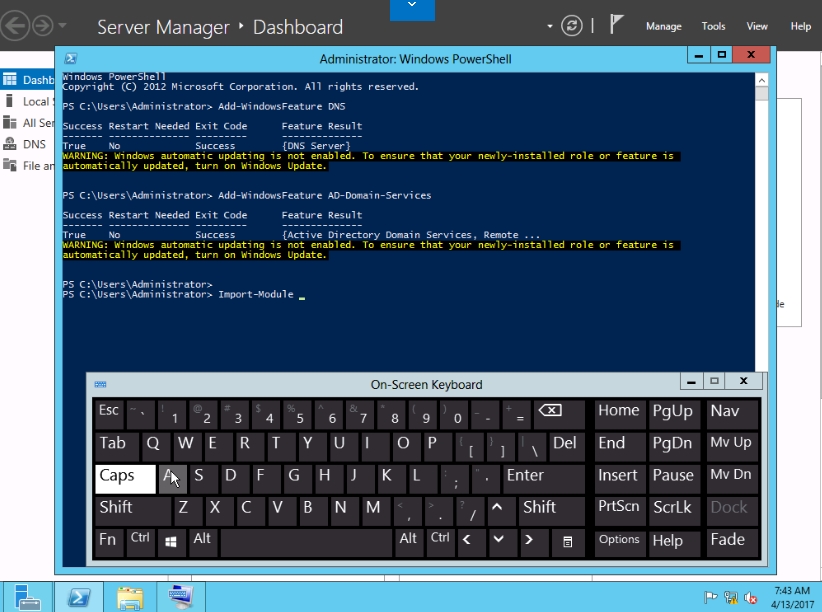Open Windows PowerShell from the taskbar
Screen dimensions: 822x612
pos(79,597)
